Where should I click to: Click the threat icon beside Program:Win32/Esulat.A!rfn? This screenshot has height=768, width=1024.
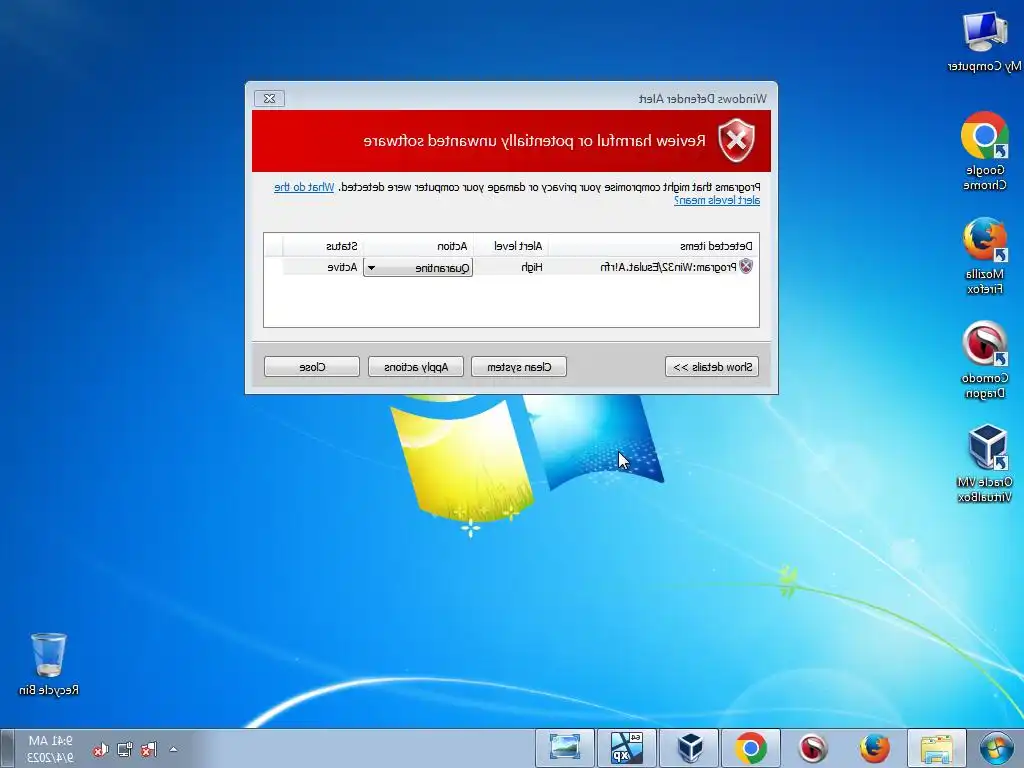[x=746, y=266]
